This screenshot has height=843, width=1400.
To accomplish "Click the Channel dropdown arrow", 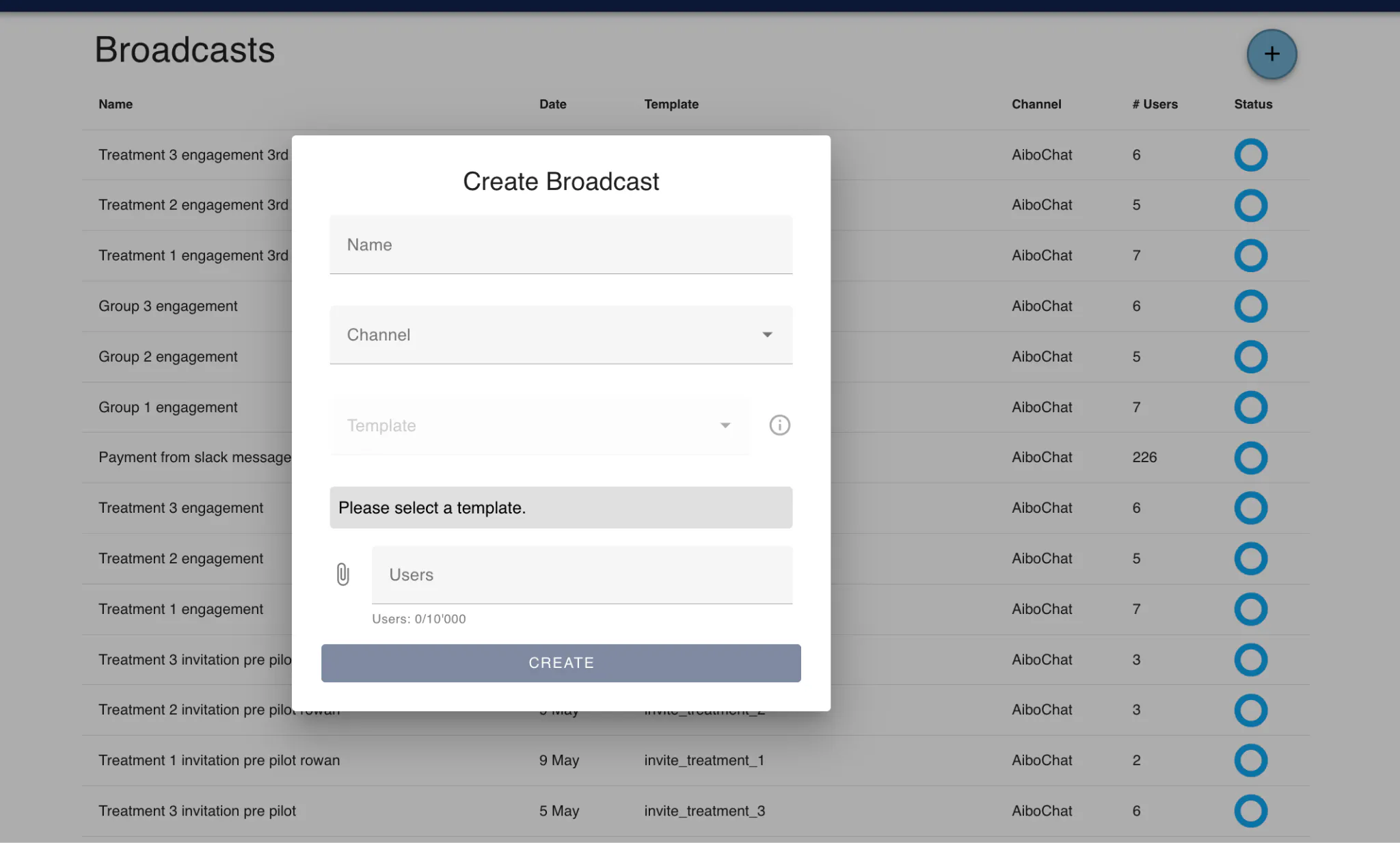I will click(x=767, y=335).
